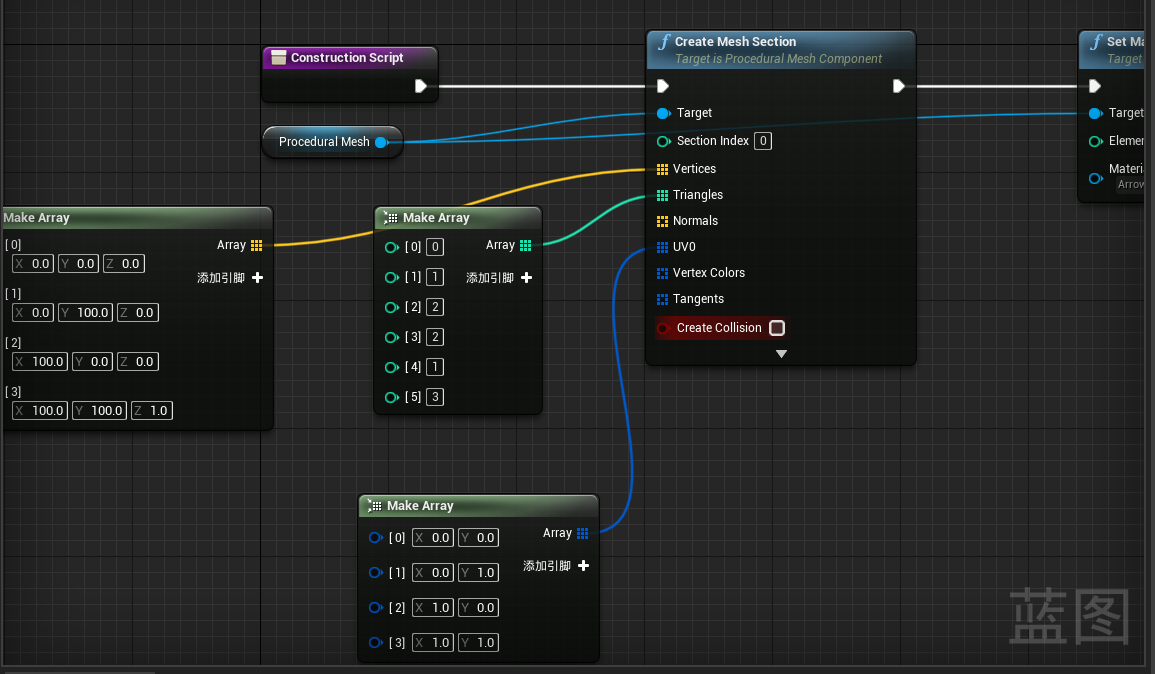This screenshot has width=1155, height=674.
Task: Click the exec output arrow on Create Mesh Section
Action: click(898, 86)
